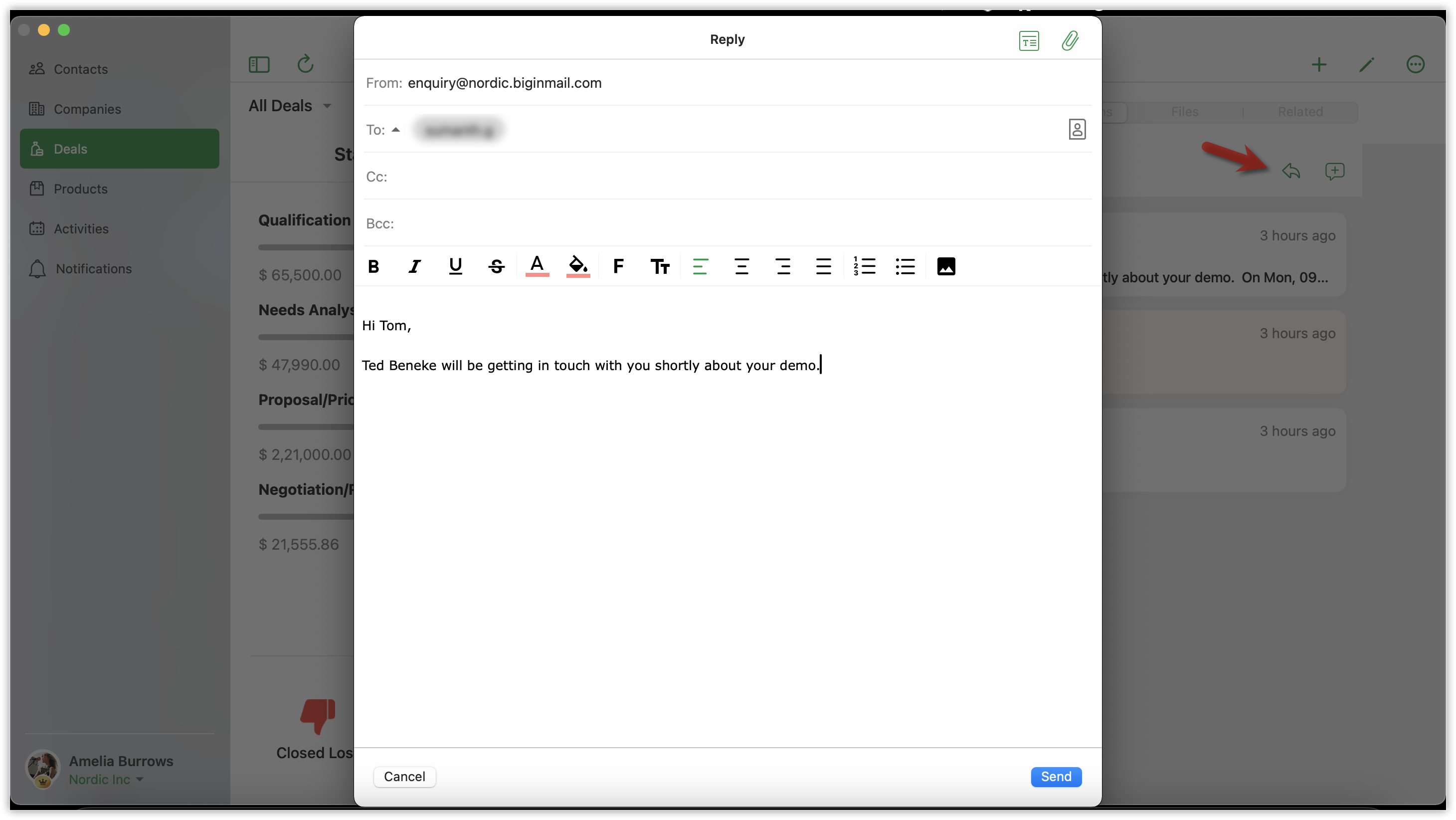Toggle bold formatting in reply editor

(x=373, y=266)
